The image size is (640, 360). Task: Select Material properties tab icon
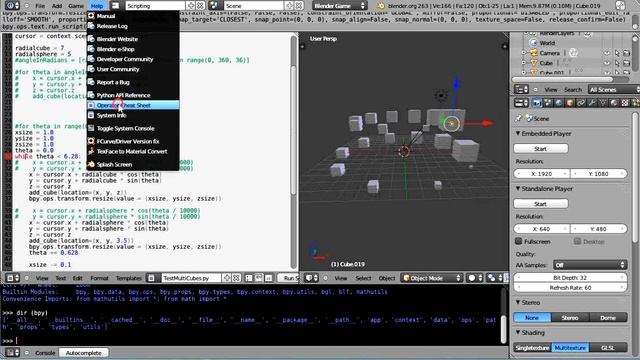tap(614, 103)
